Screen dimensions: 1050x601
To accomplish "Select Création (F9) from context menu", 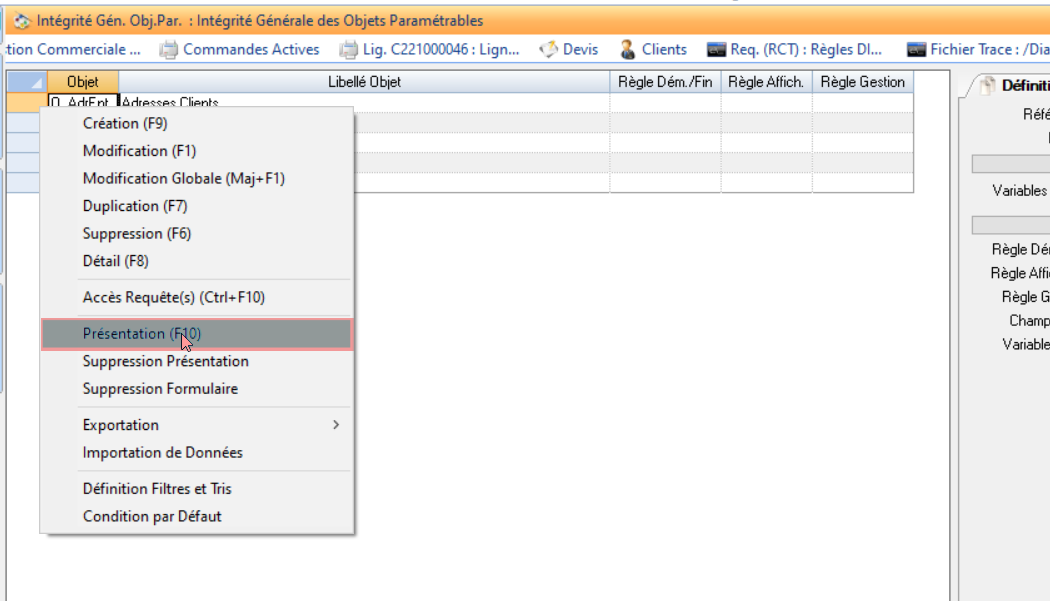I will [125, 123].
